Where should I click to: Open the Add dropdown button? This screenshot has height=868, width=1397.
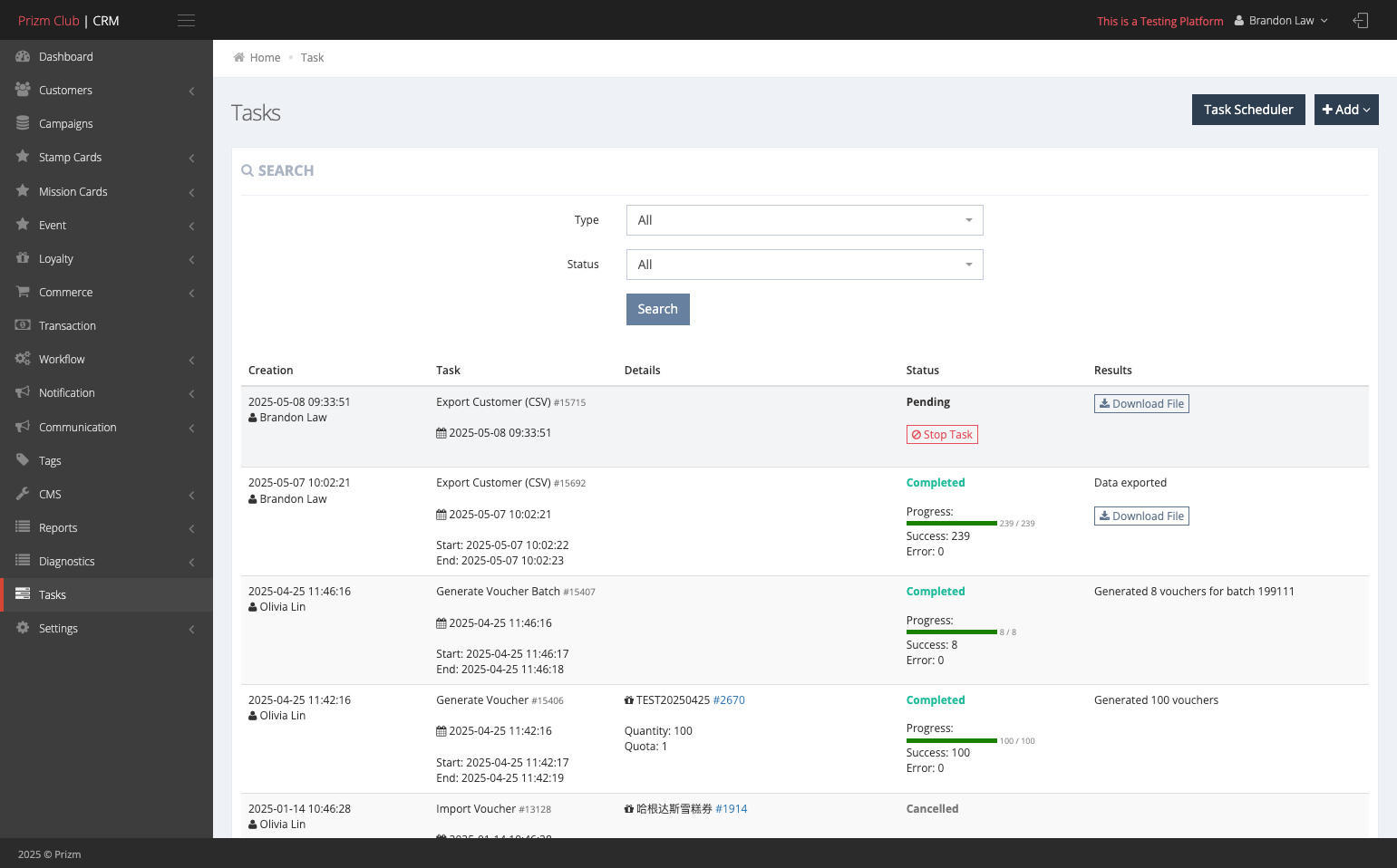[x=1346, y=110]
